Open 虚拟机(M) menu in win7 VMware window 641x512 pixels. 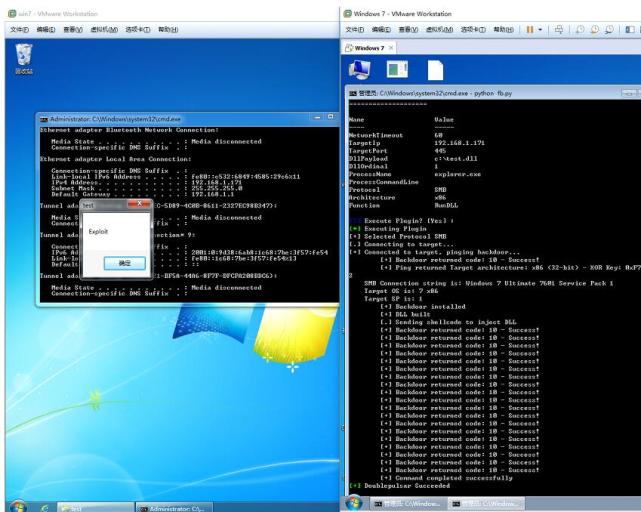point(104,29)
